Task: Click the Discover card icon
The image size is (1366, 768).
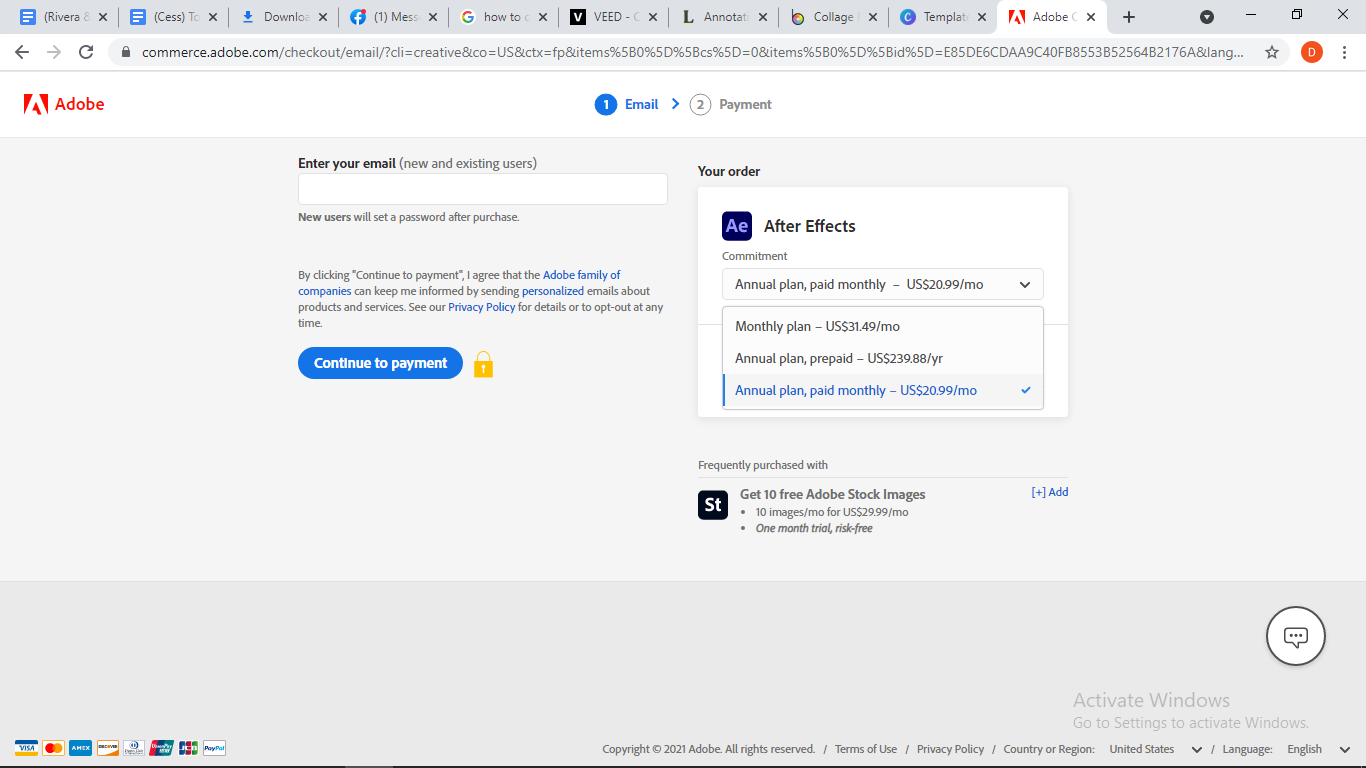Action: pos(107,748)
